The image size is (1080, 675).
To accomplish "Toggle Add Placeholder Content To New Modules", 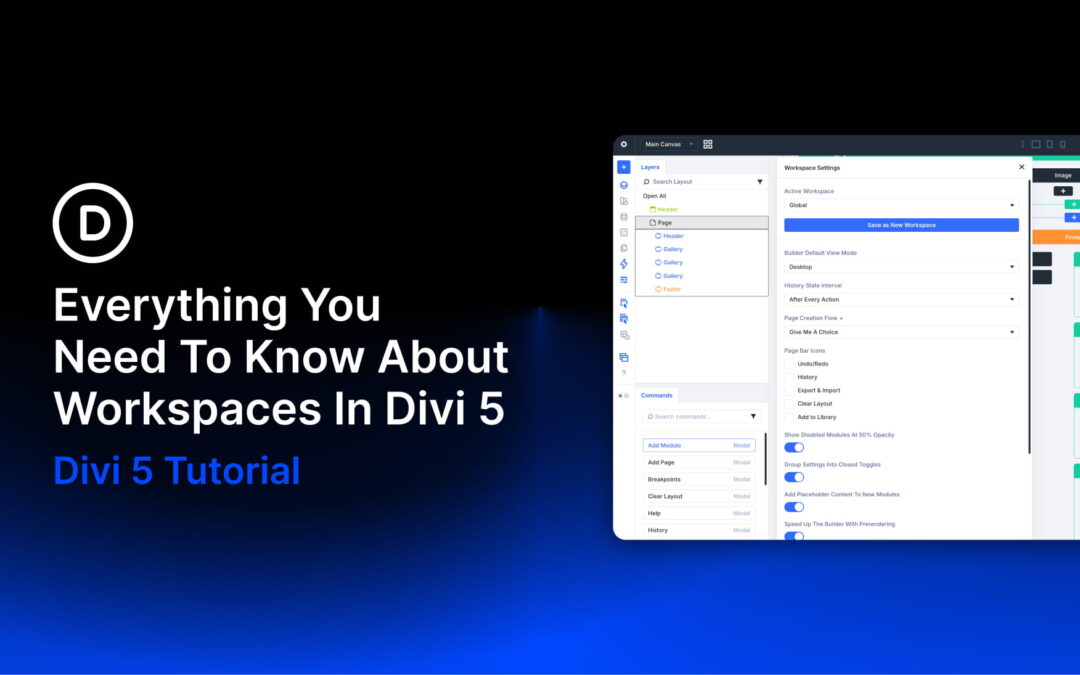I will 794,507.
